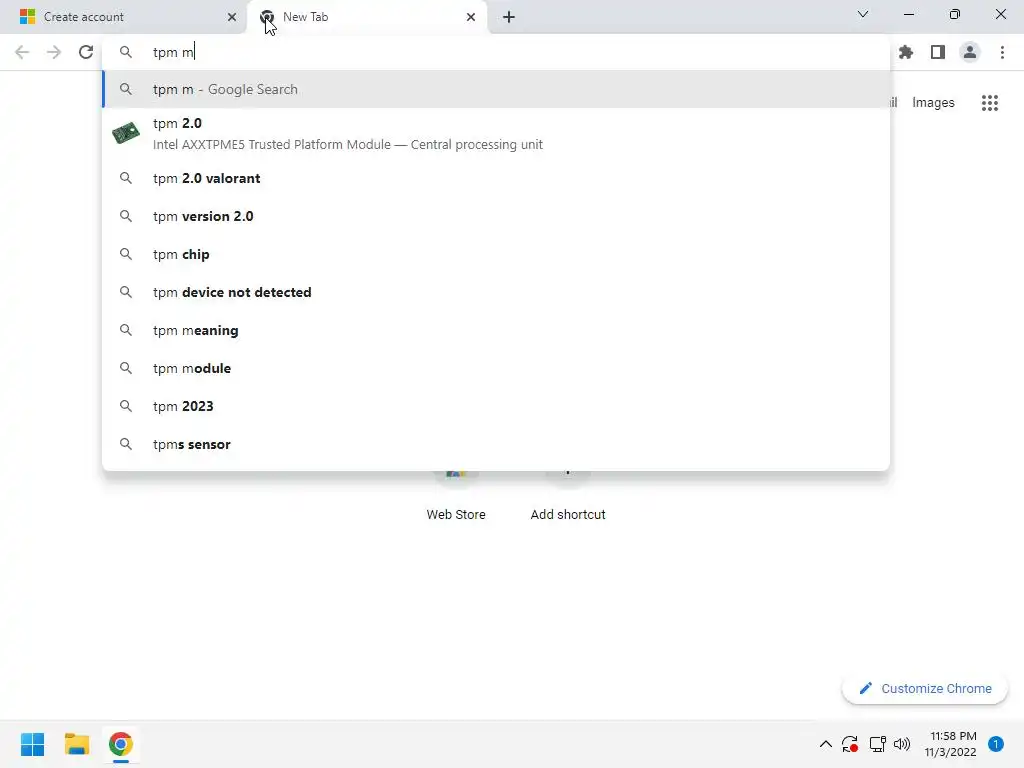The width and height of the screenshot is (1024, 768).
Task: Open a new tab with plus button
Action: 509,17
